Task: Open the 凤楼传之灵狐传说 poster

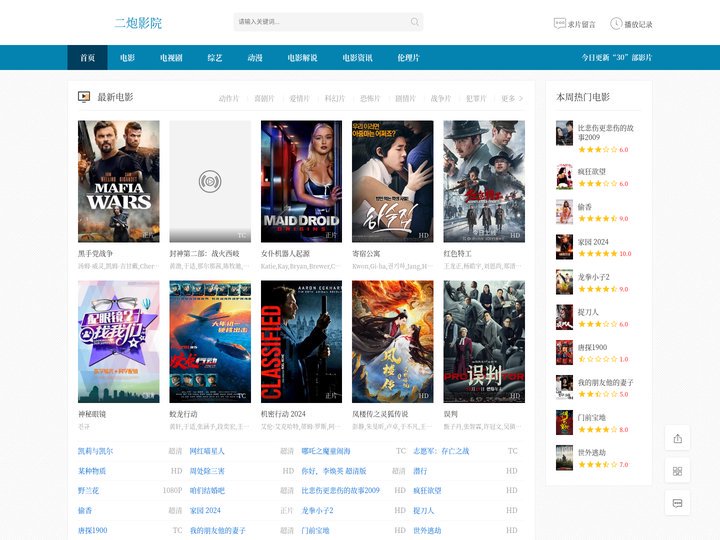Action: click(x=393, y=342)
